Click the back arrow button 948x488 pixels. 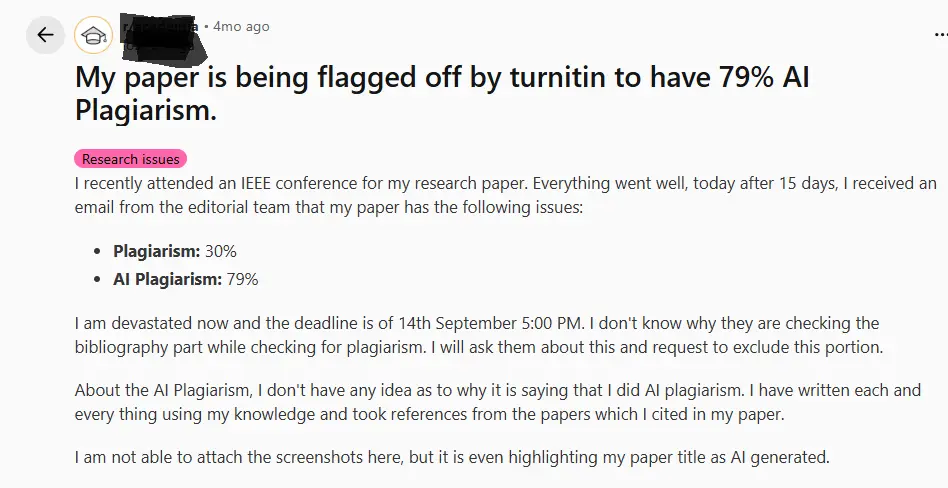45,36
